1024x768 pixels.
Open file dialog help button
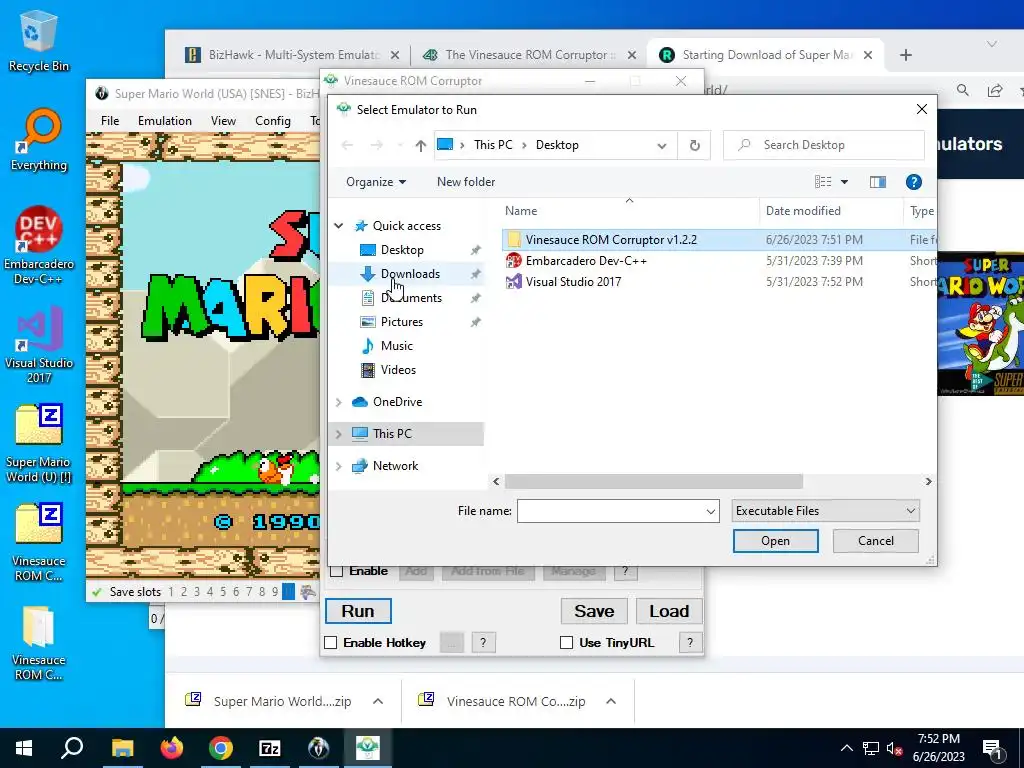pos(914,182)
